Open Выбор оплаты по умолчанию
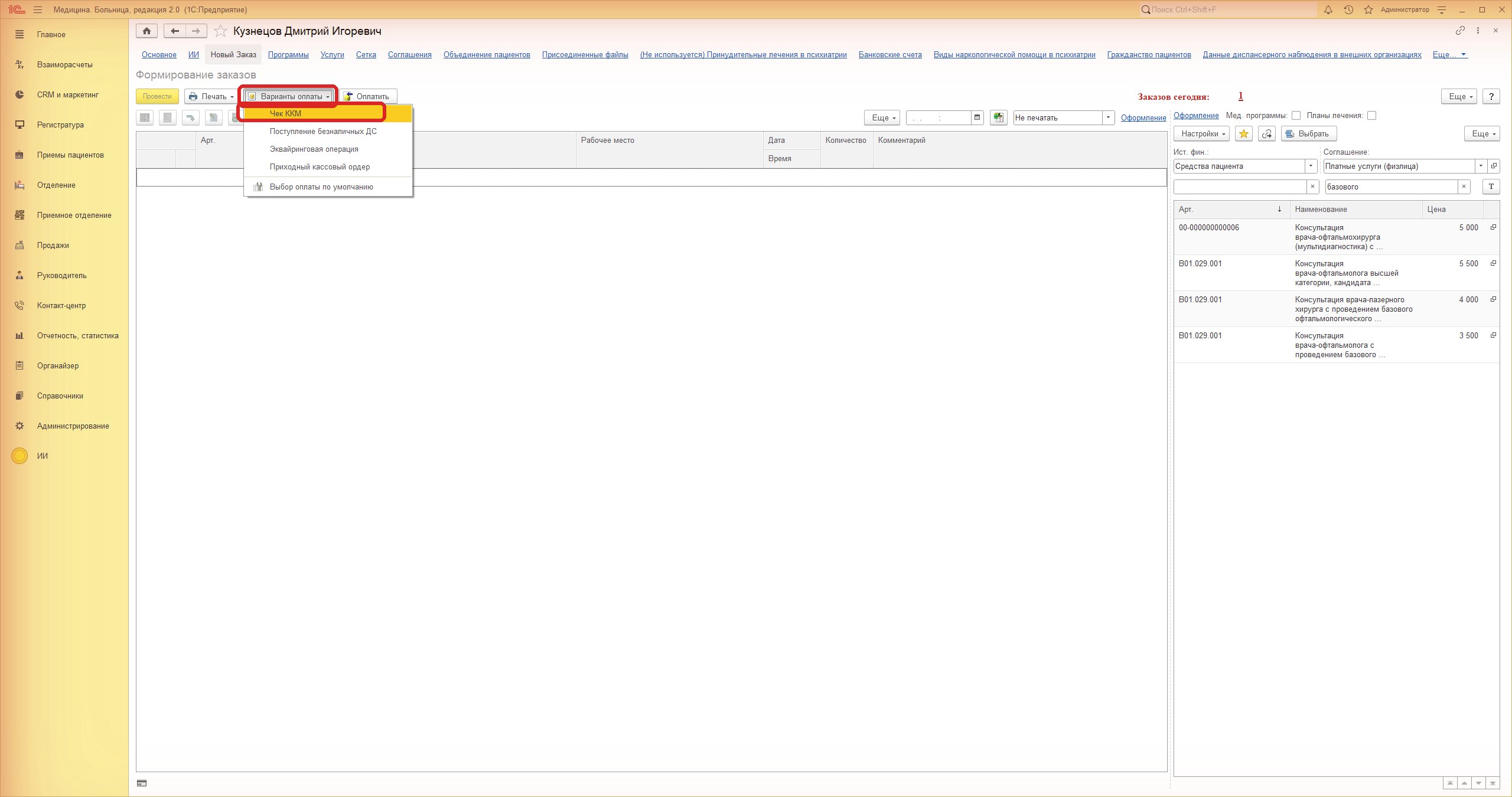Image resolution: width=1512 pixels, height=797 pixels. point(328,187)
